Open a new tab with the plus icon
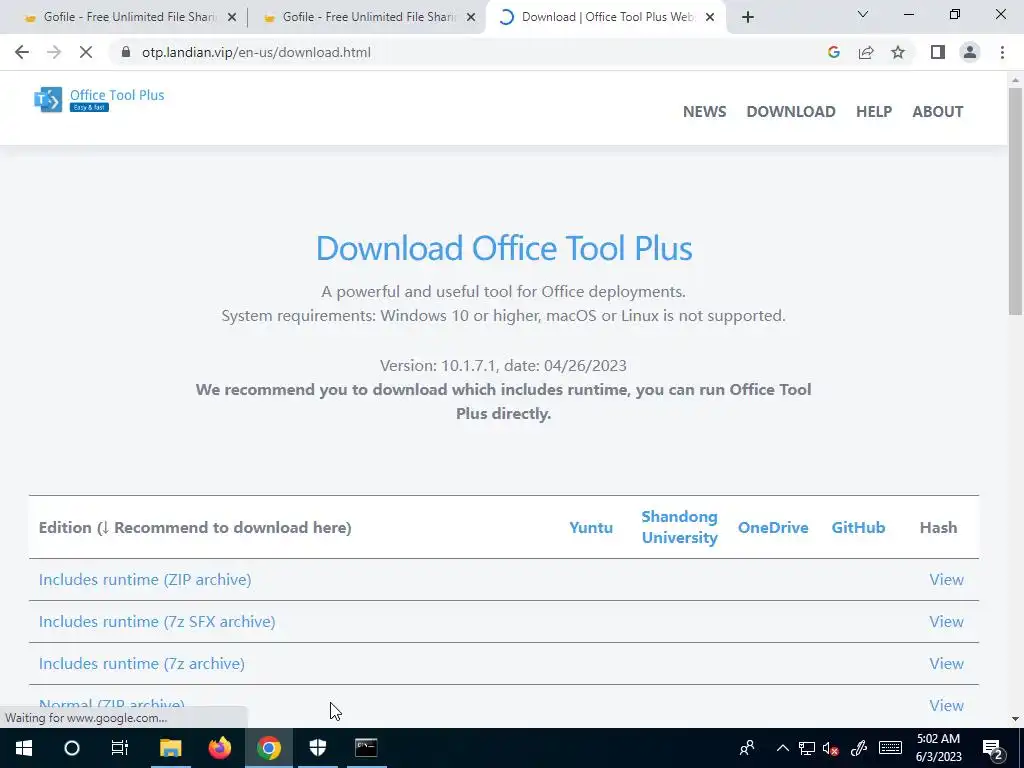The image size is (1024, 768). 748,17
